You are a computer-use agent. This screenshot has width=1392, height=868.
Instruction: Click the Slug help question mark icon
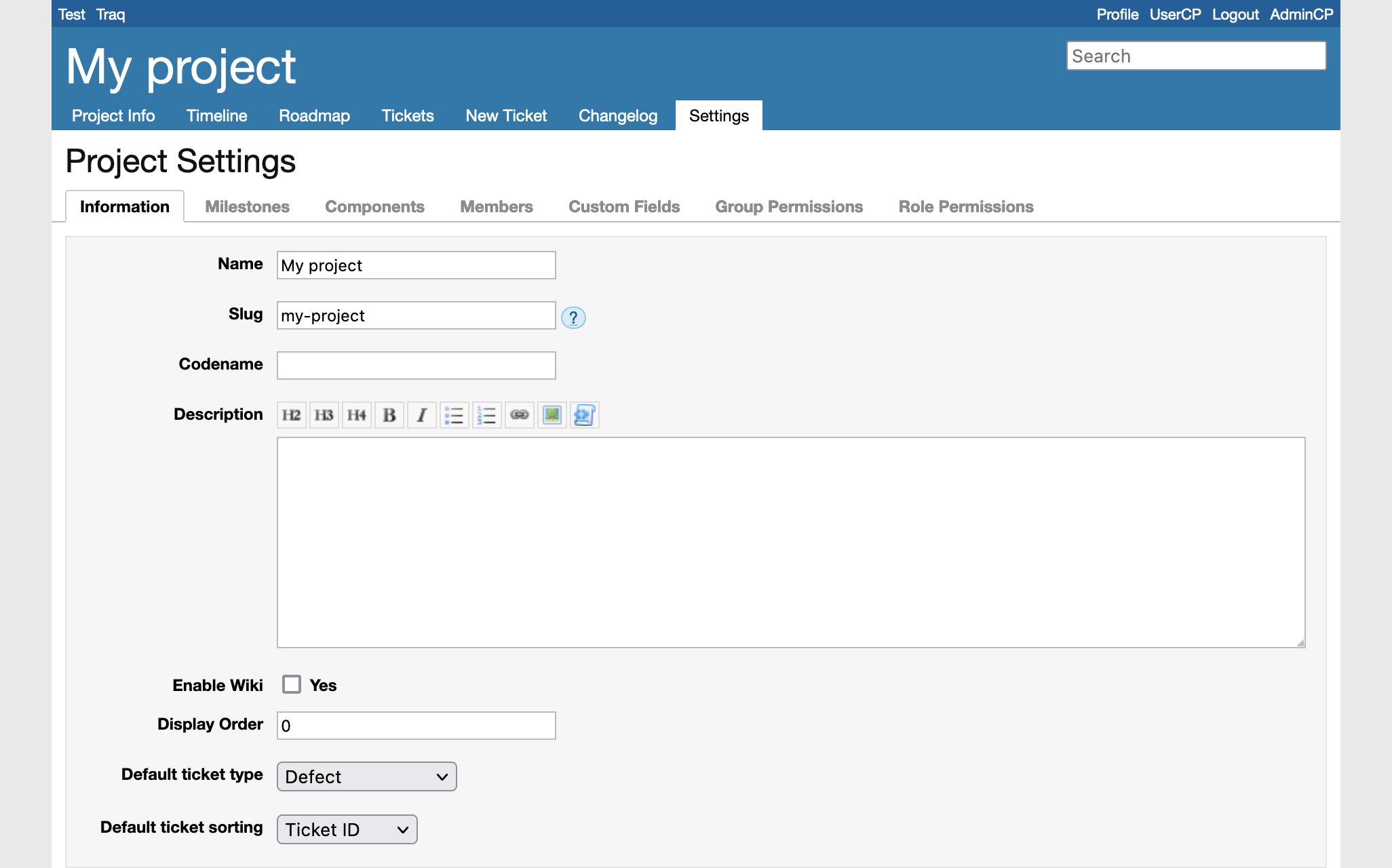tap(573, 317)
